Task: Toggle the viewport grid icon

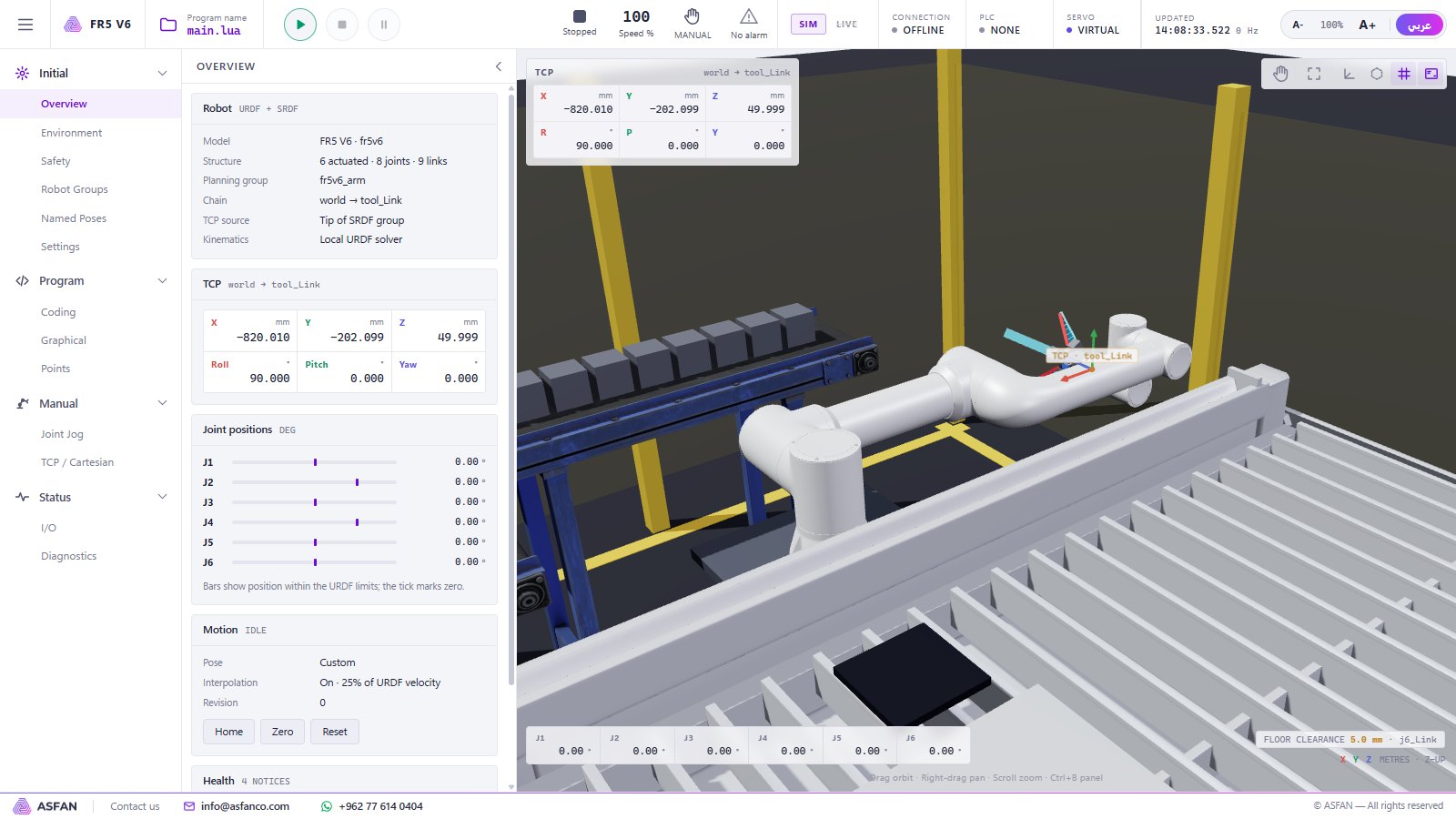Action: tap(1404, 74)
